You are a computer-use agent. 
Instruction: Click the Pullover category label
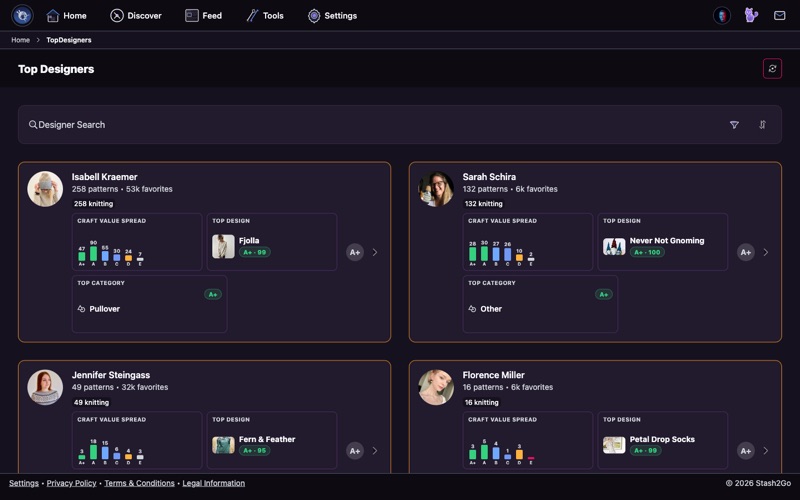point(105,309)
